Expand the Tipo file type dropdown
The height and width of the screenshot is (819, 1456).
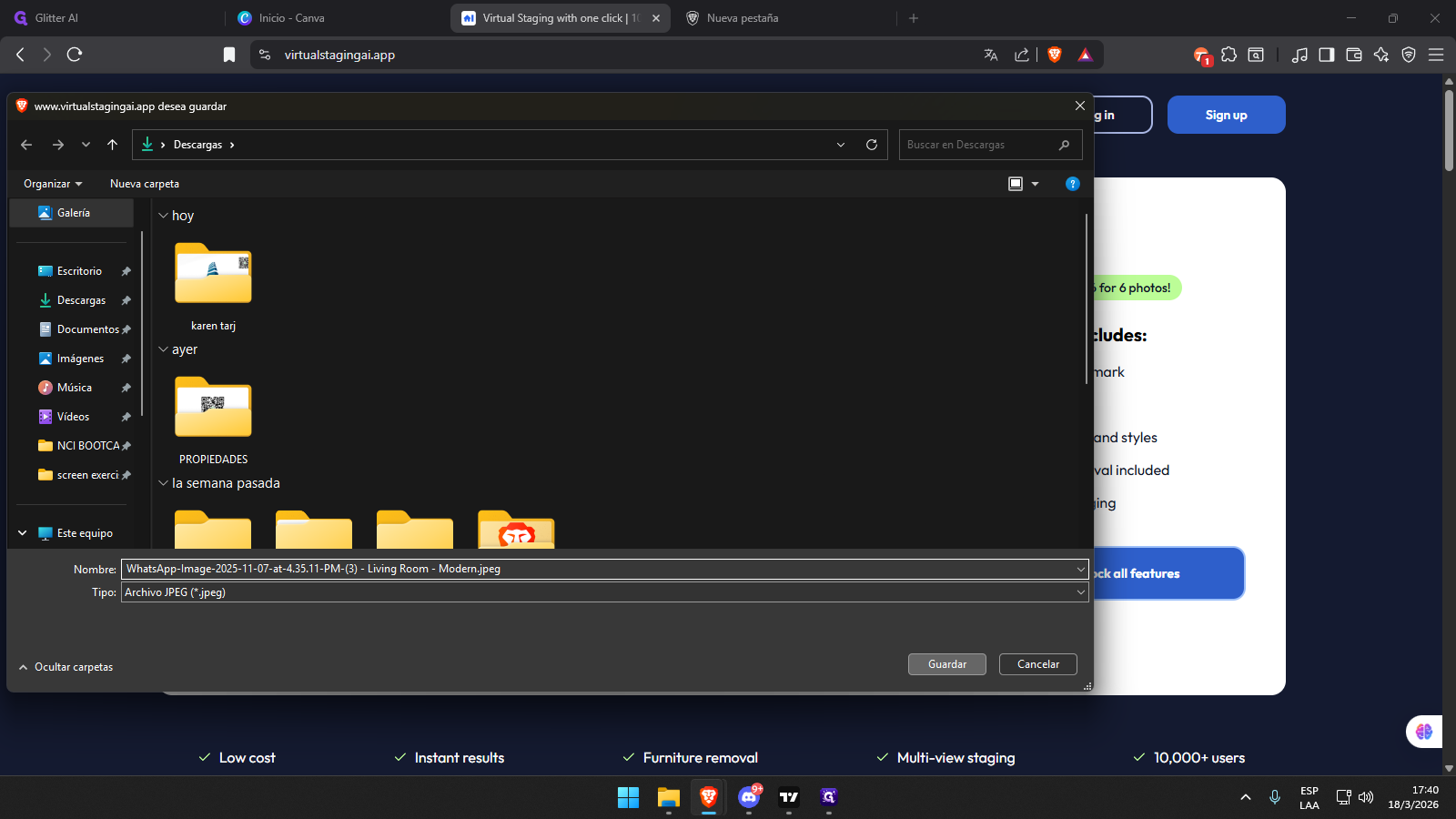pos(1080,592)
